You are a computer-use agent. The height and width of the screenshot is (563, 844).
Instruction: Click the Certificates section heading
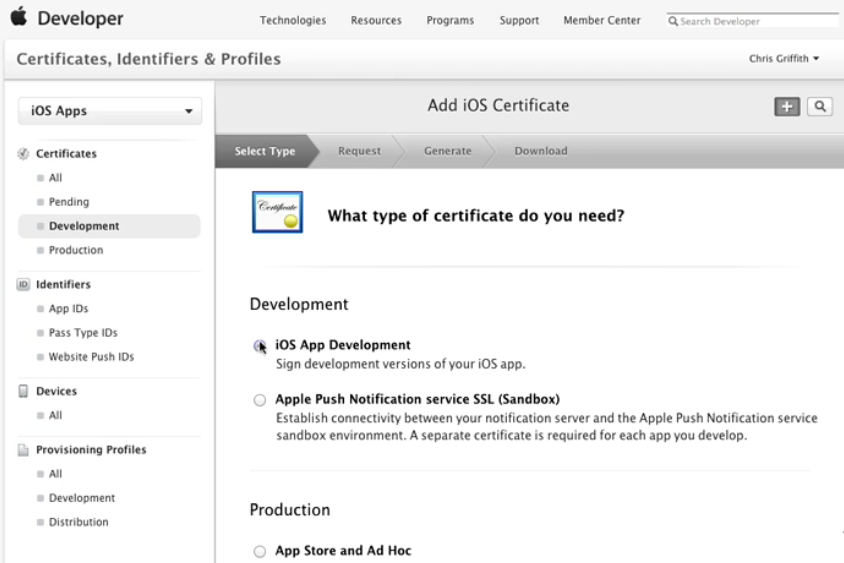point(66,154)
